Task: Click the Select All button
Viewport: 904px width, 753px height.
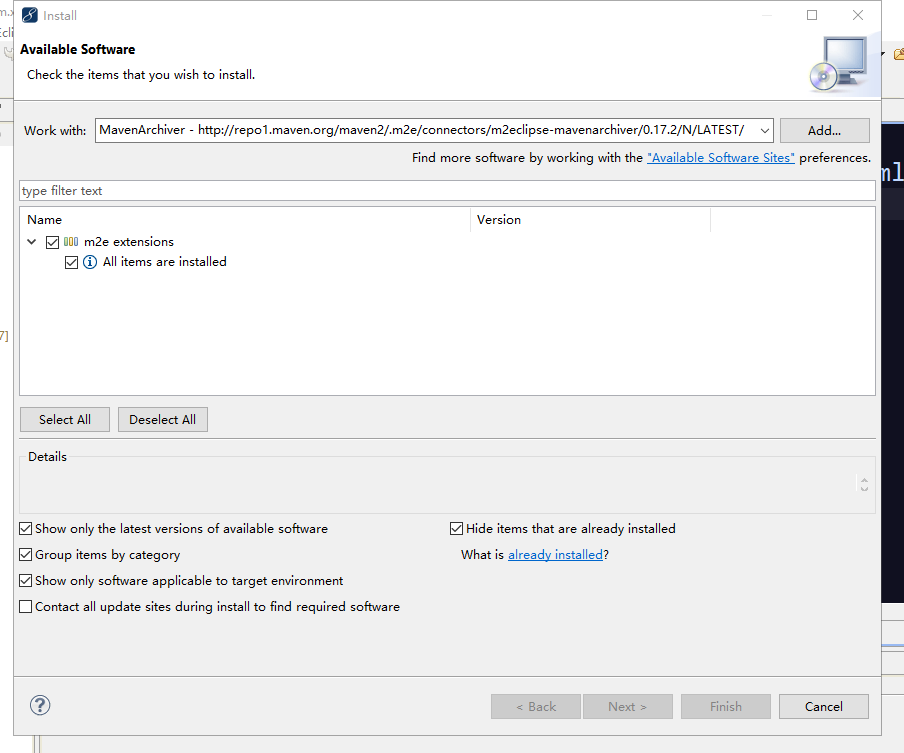Action: click(x=65, y=420)
